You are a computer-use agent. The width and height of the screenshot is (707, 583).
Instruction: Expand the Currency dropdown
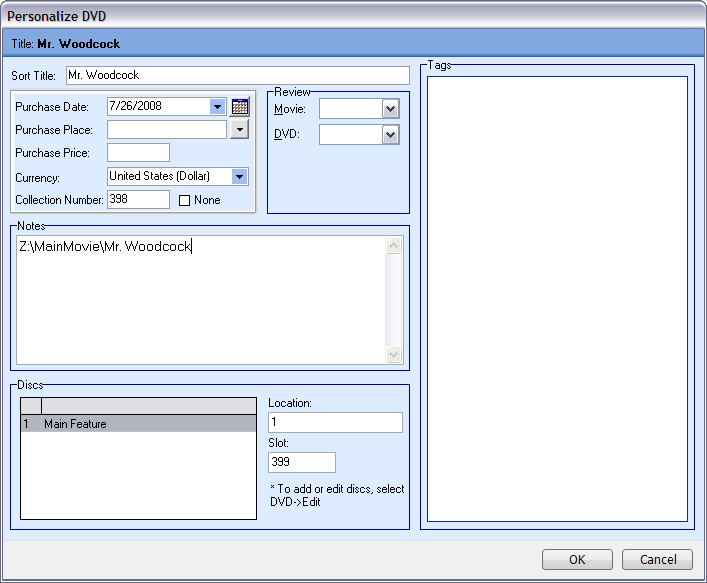click(x=239, y=176)
